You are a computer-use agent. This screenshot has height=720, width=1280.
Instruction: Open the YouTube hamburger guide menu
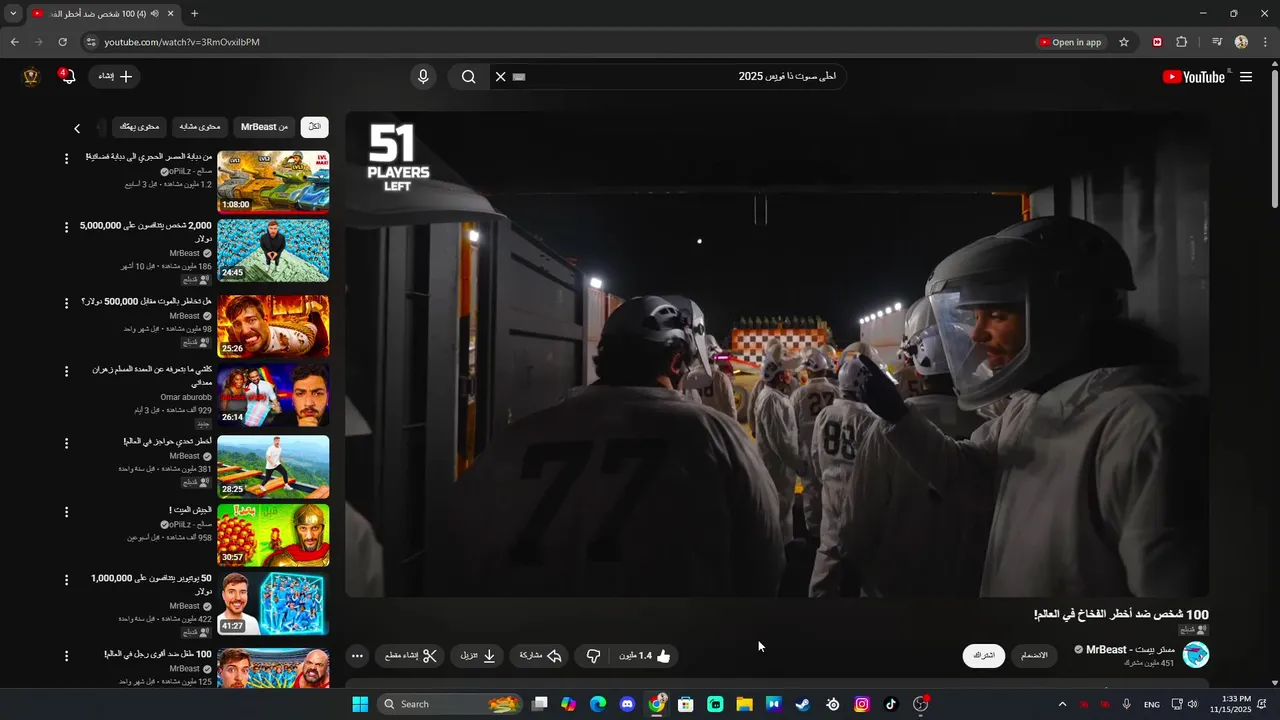pyautogui.click(x=1246, y=77)
